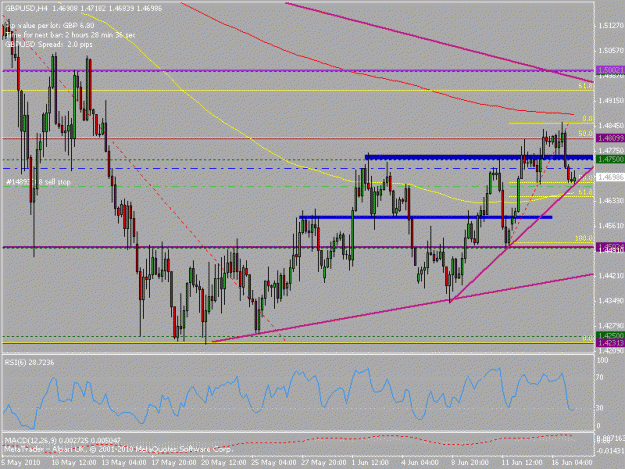Click the 1.43490 price scale value
The height and width of the screenshot is (469, 625).
[611, 300]
